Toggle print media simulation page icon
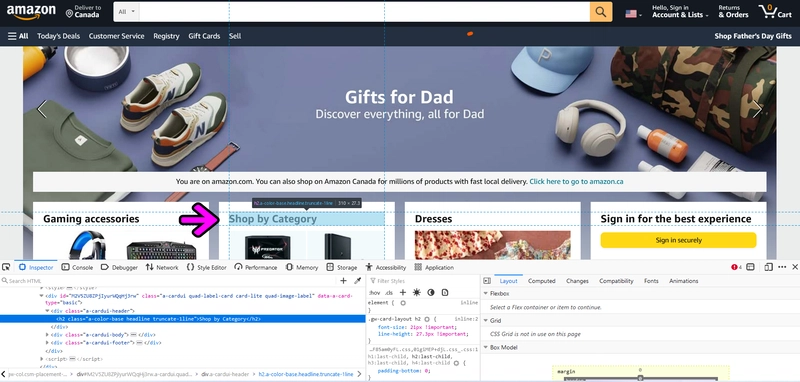Image resolution: width=800 pixels, height=382 pixels. [445, 292]
